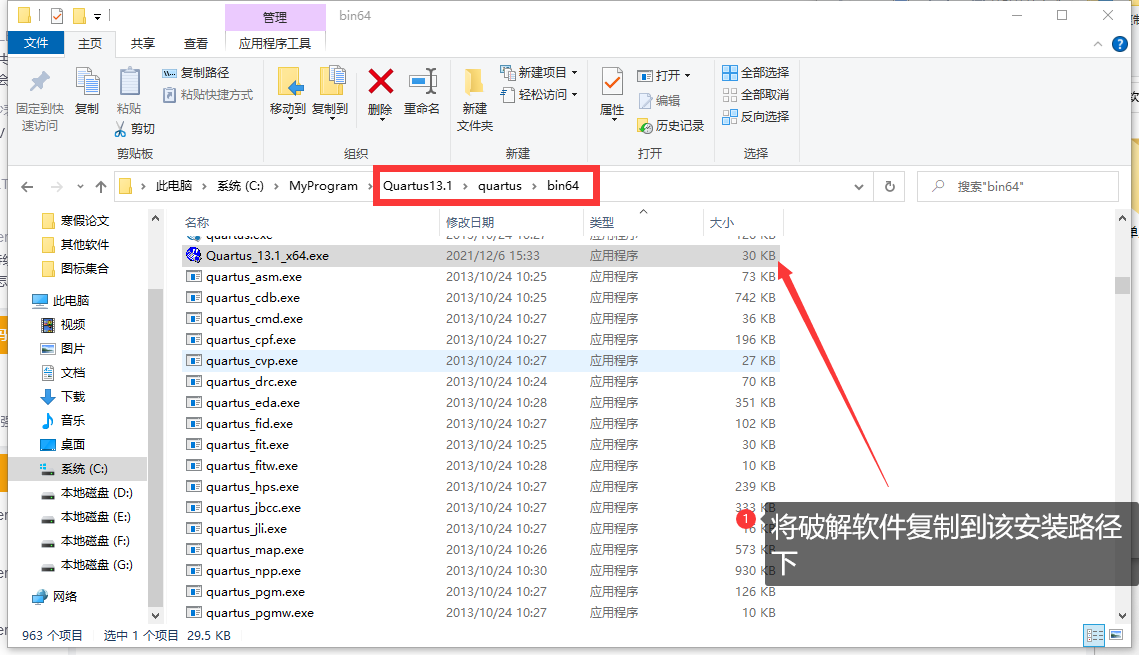Click the Copy To (复制到) icon
This screenshot has height=655, width=1139.
coord(333,81)
